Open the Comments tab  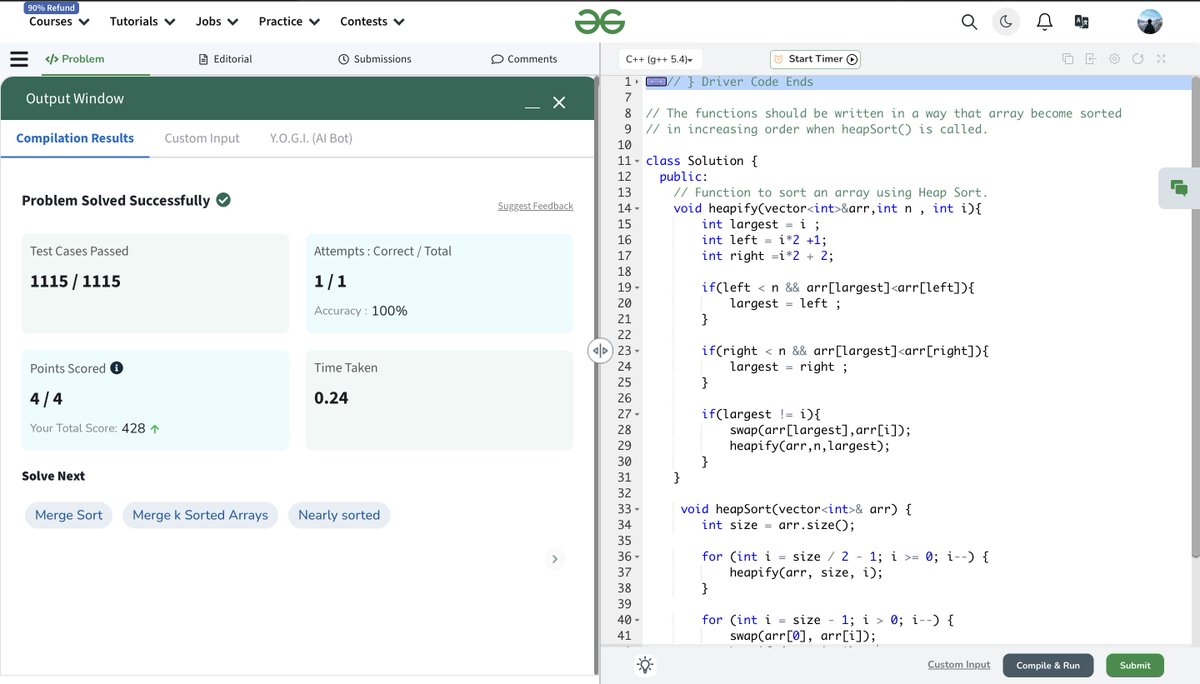tap(524, 59)
